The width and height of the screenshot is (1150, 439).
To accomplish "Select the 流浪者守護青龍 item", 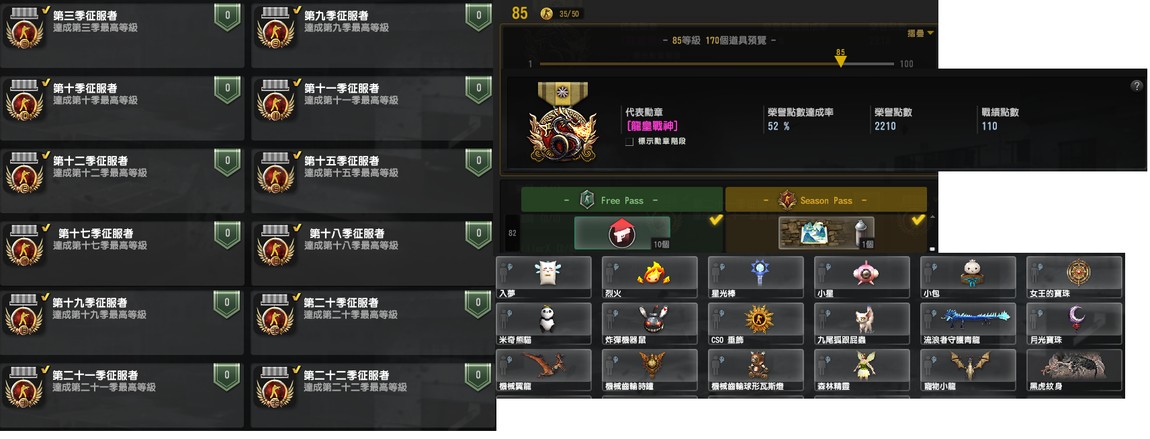I will point(968,323).
